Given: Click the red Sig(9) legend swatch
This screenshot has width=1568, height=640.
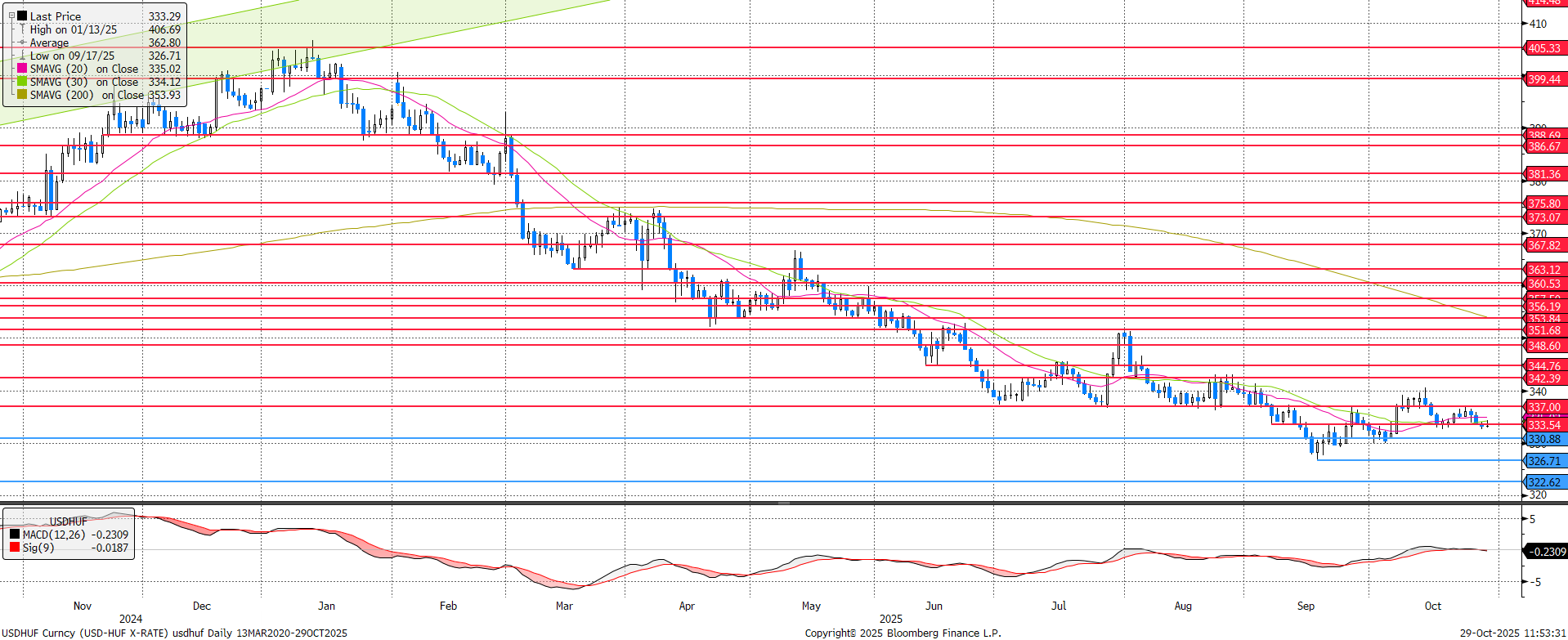Looking at the screenshot, I should [x=15, y=548].
